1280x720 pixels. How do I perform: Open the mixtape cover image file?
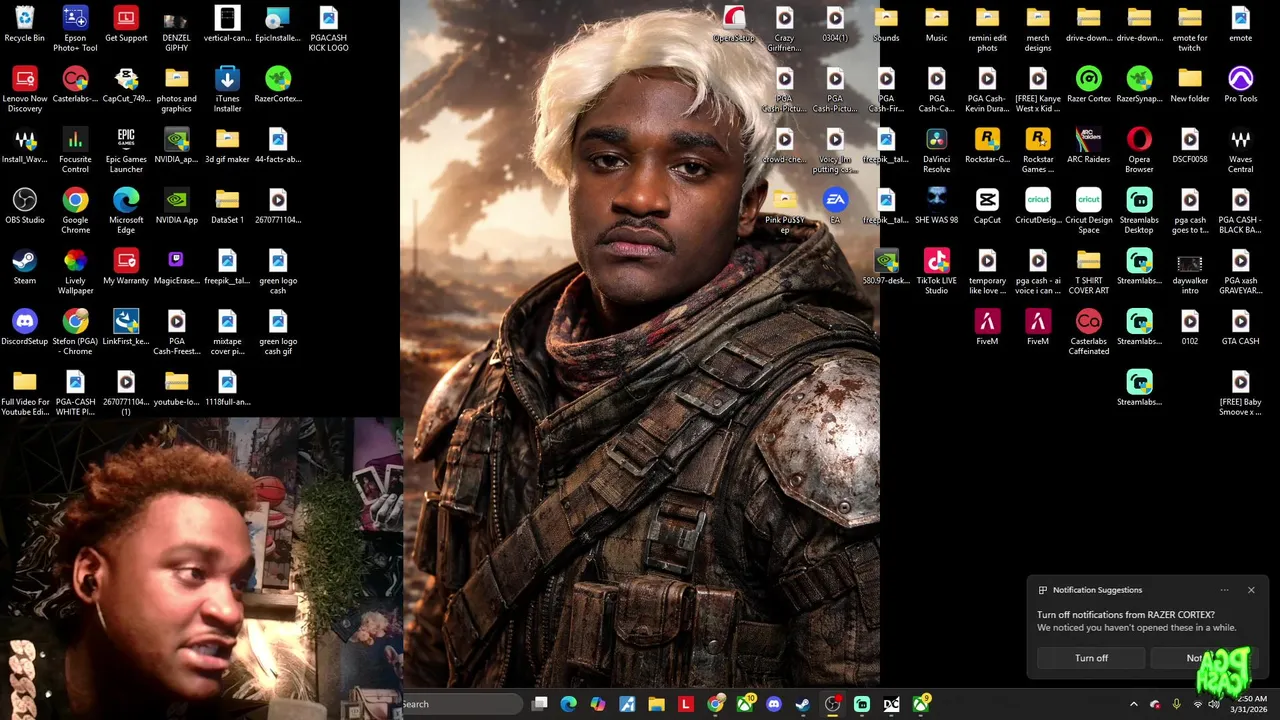[227, 333]
